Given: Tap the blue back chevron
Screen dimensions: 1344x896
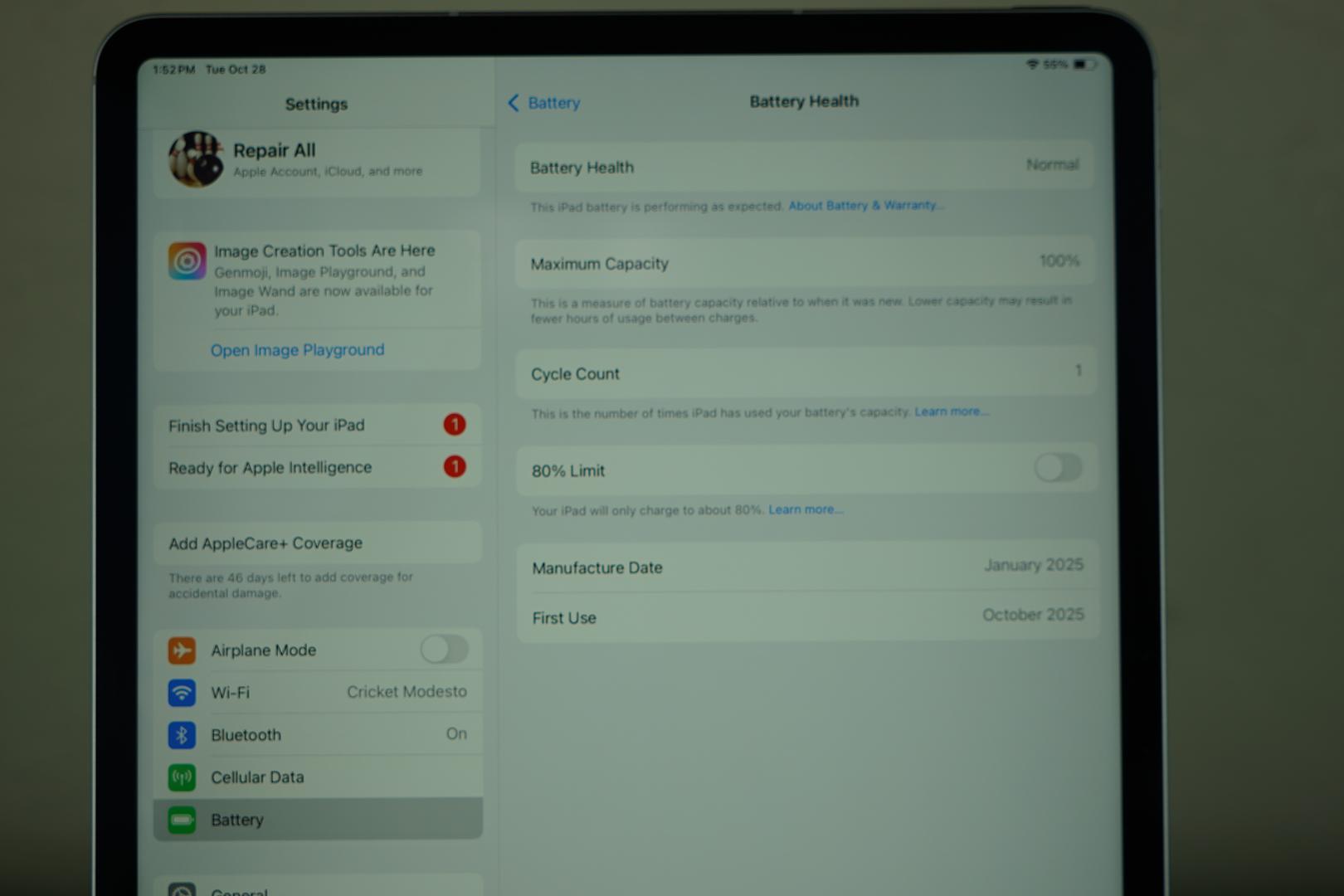Looking at the screenshot, I should tap(513, 103).
